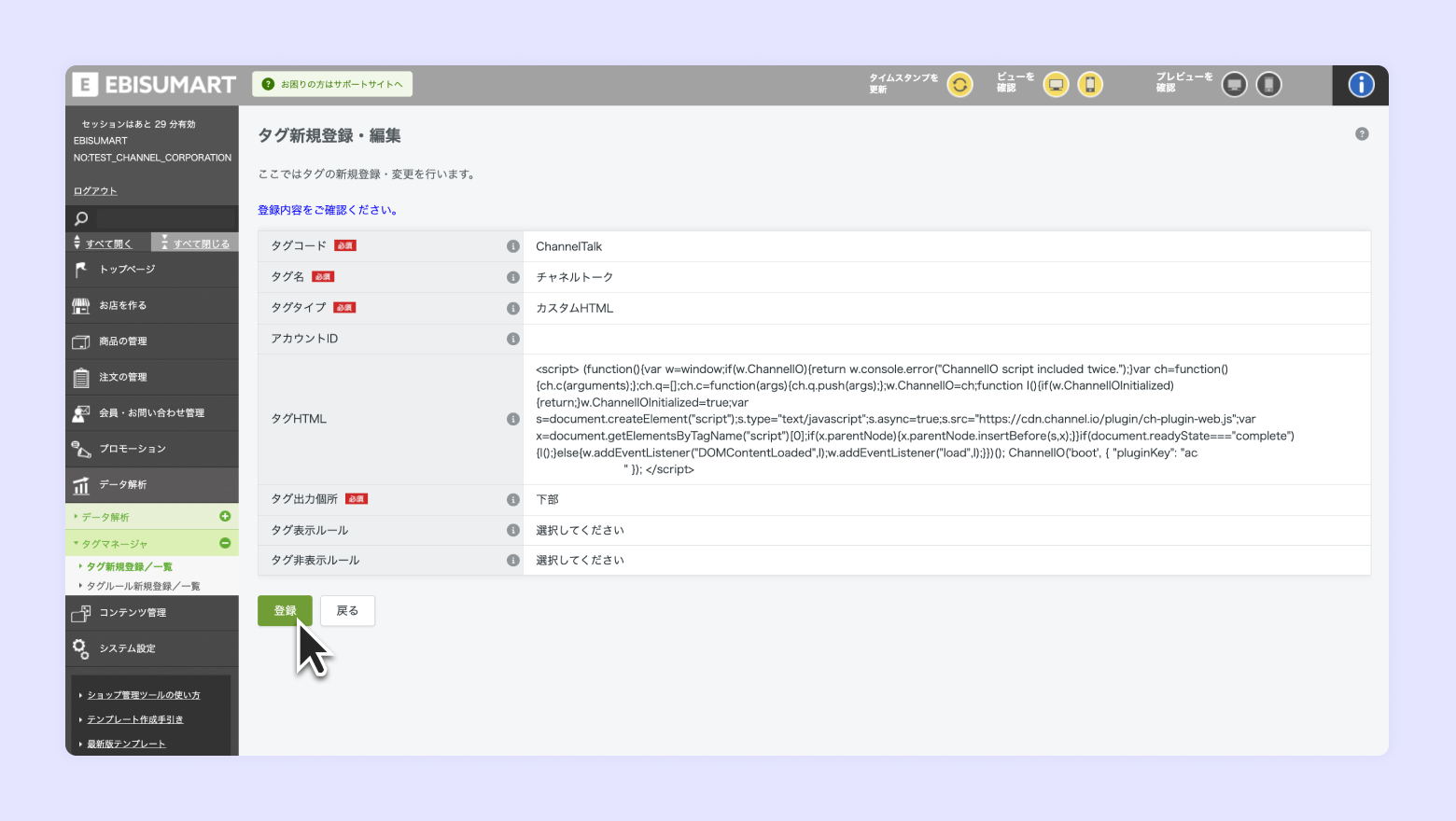Open the 商品の管理 menu
Screen dimensions: 1456x821
152,341
